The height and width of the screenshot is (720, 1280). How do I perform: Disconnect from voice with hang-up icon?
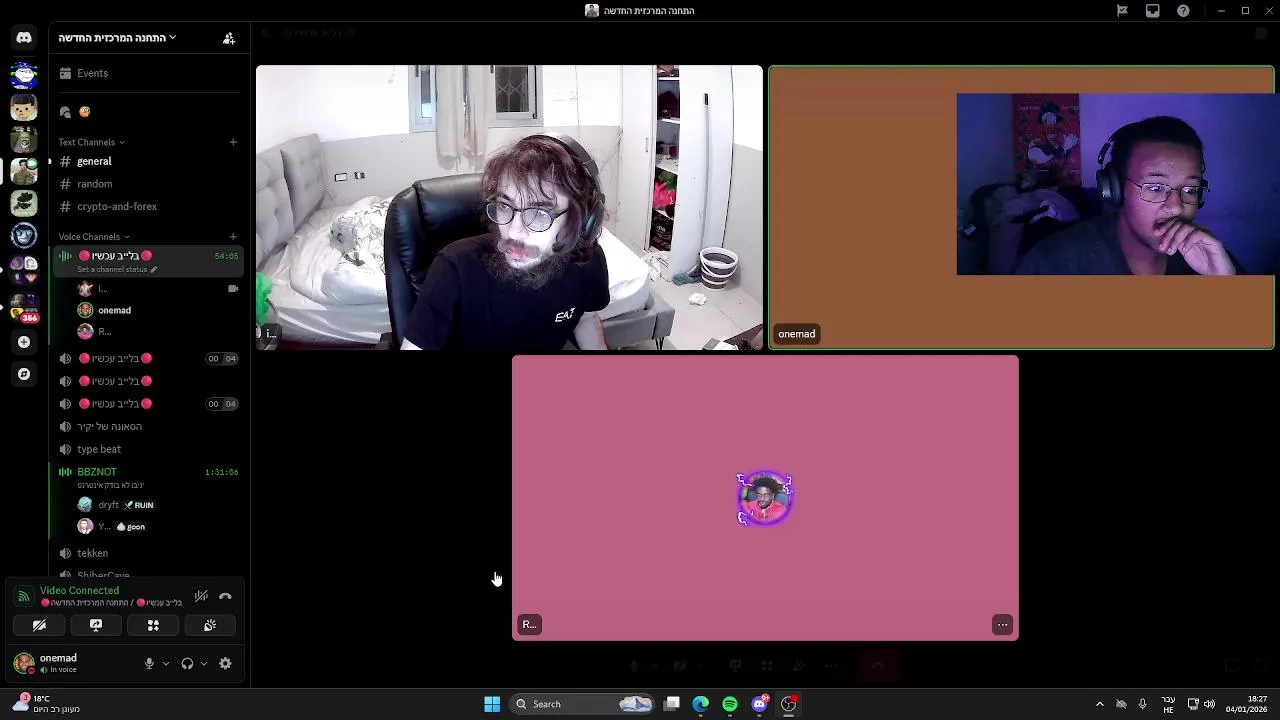tap(225, 596)
